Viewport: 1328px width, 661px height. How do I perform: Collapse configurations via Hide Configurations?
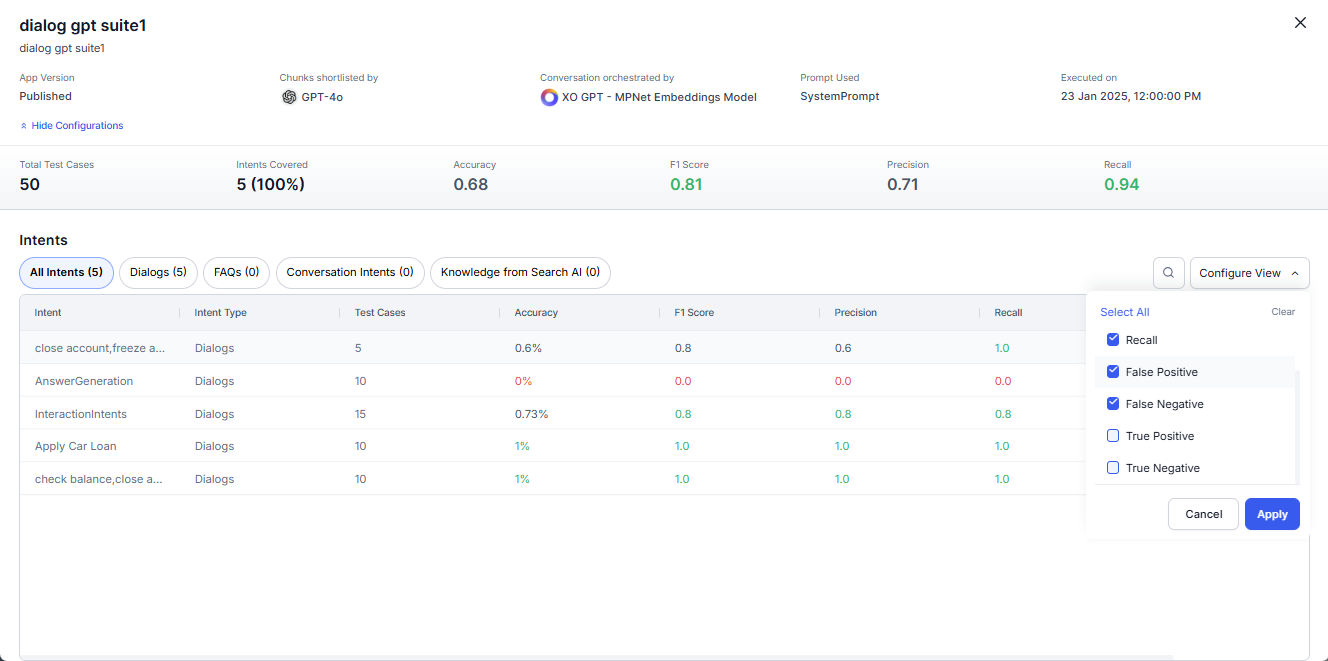coord(77,126)
